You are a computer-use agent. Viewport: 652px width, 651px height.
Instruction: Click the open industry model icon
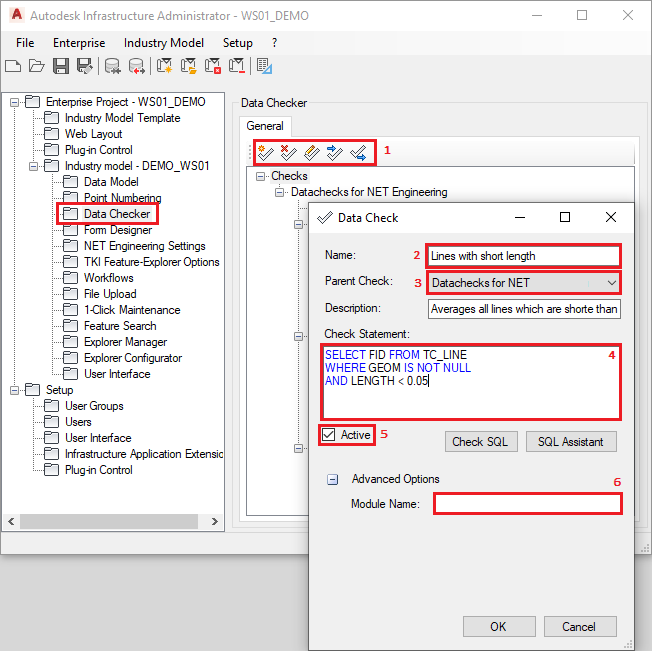tap(188, 66)
